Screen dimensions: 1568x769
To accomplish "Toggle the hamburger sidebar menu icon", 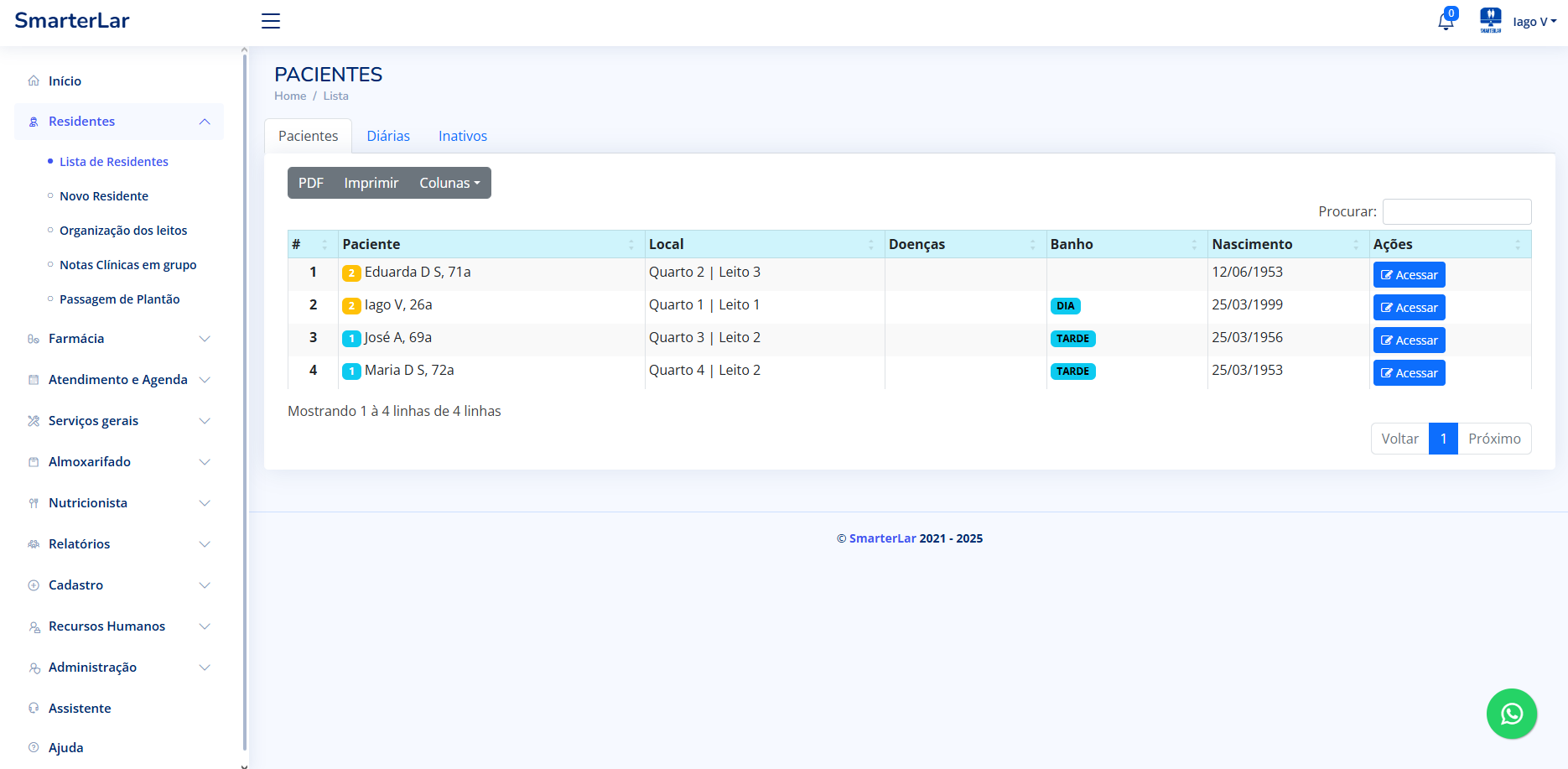I will pos(271,21).
